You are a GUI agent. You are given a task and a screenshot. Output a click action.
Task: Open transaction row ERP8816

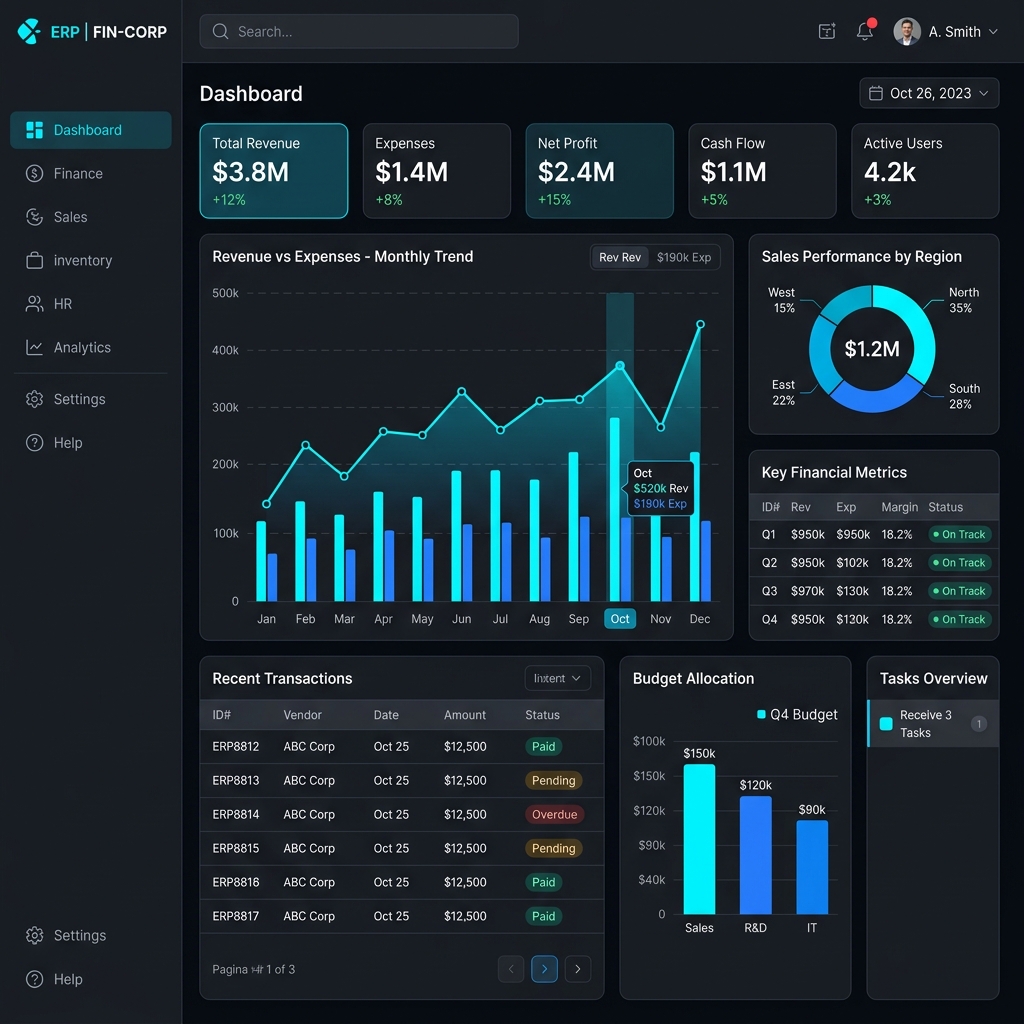402,882
